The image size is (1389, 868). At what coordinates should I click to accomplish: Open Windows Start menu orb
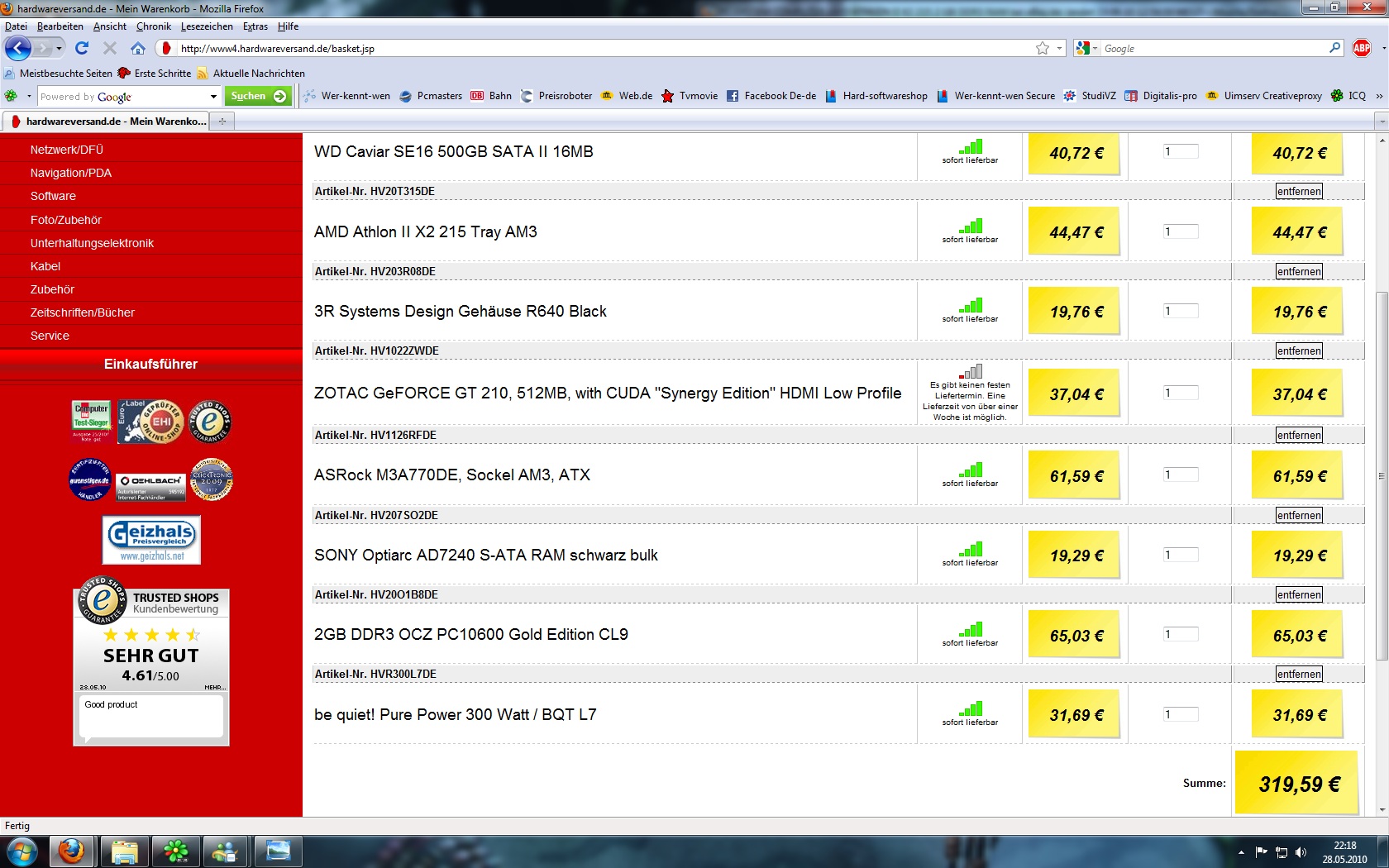pyautogui.click(x=22, y=851)
